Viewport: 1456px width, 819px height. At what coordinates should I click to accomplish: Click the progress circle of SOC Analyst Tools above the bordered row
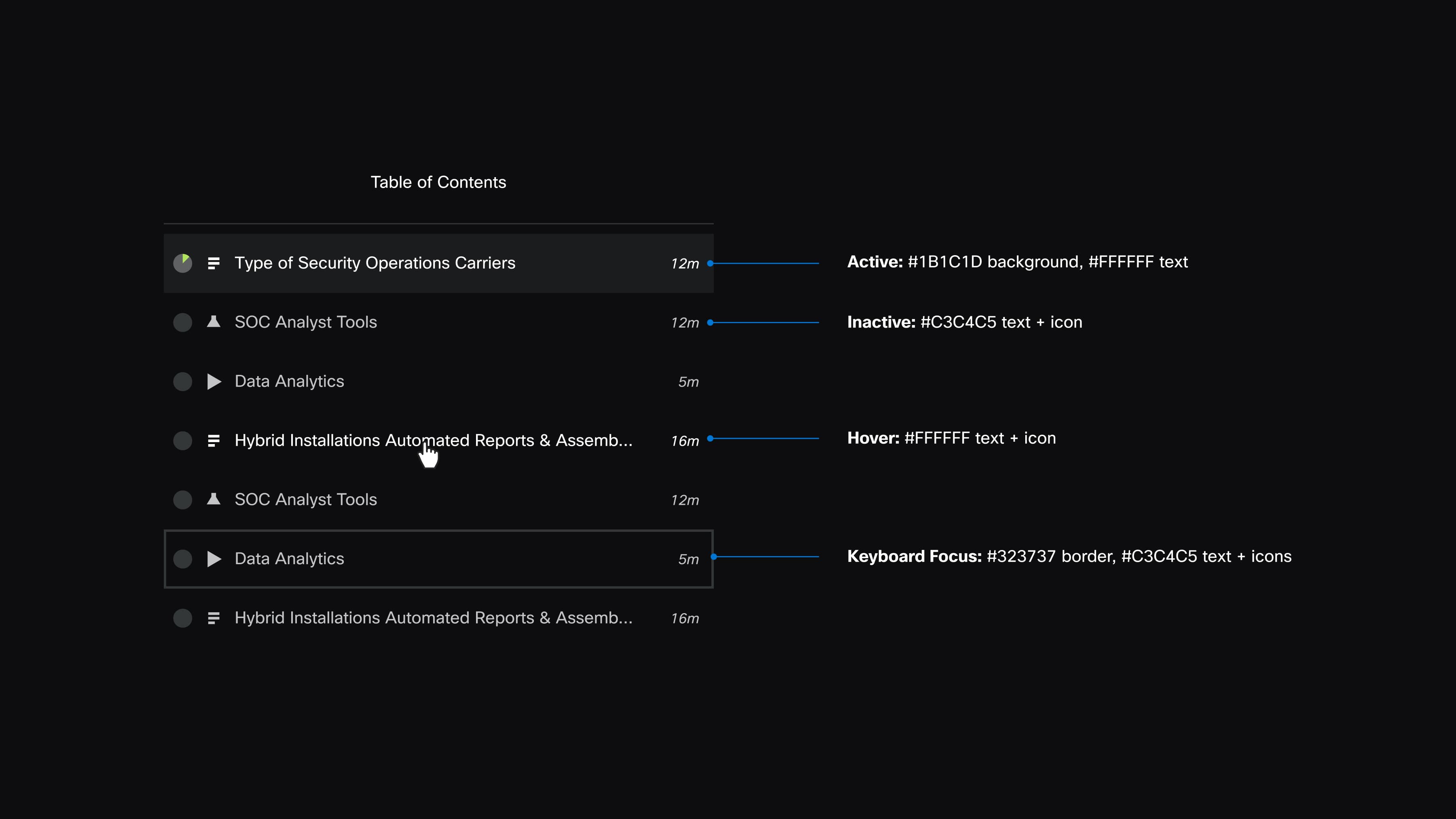pos(182,499)
